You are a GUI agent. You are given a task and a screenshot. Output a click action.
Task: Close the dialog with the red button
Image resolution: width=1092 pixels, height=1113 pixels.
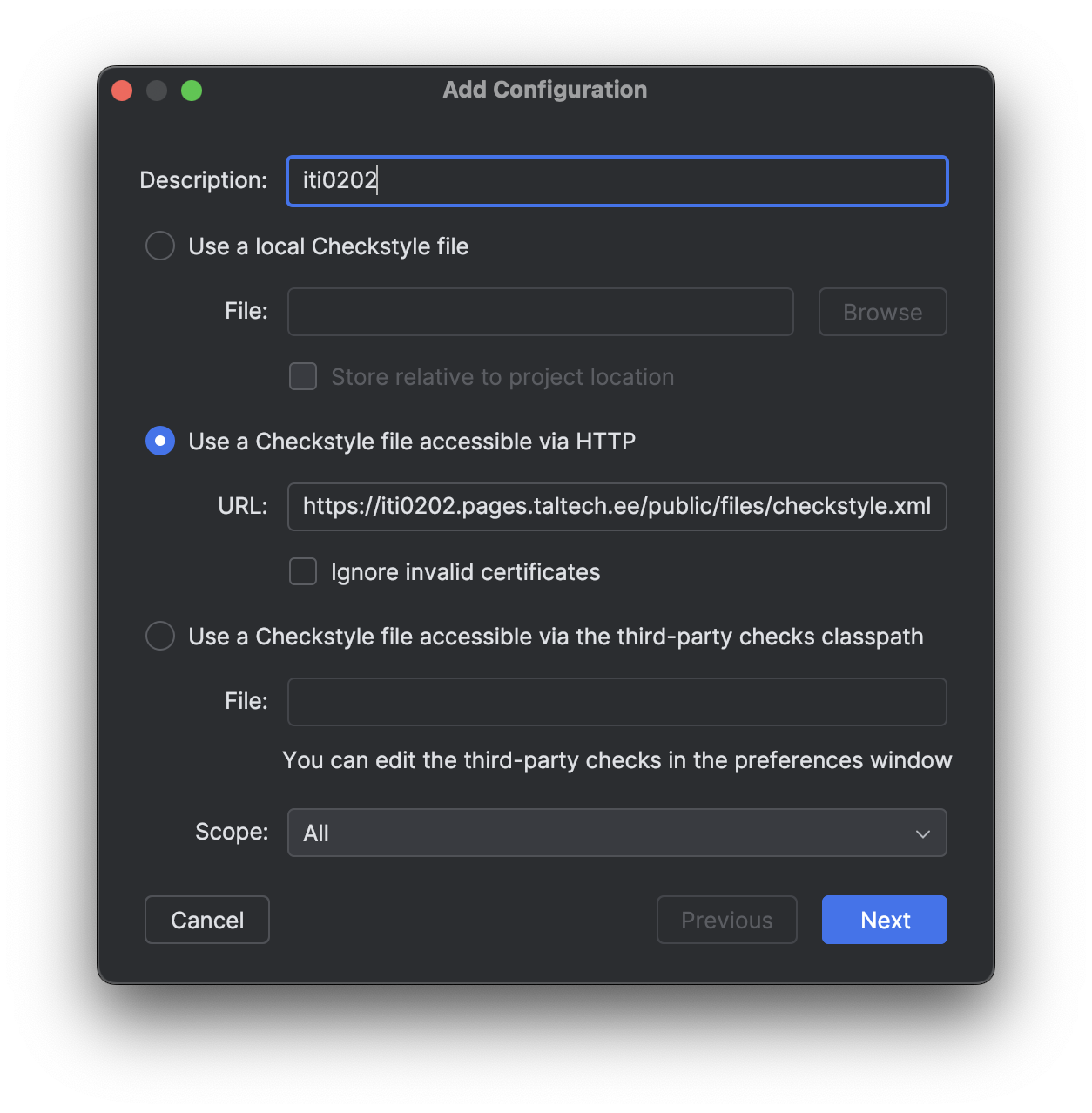pyautogui.click(x=122, y=91)
